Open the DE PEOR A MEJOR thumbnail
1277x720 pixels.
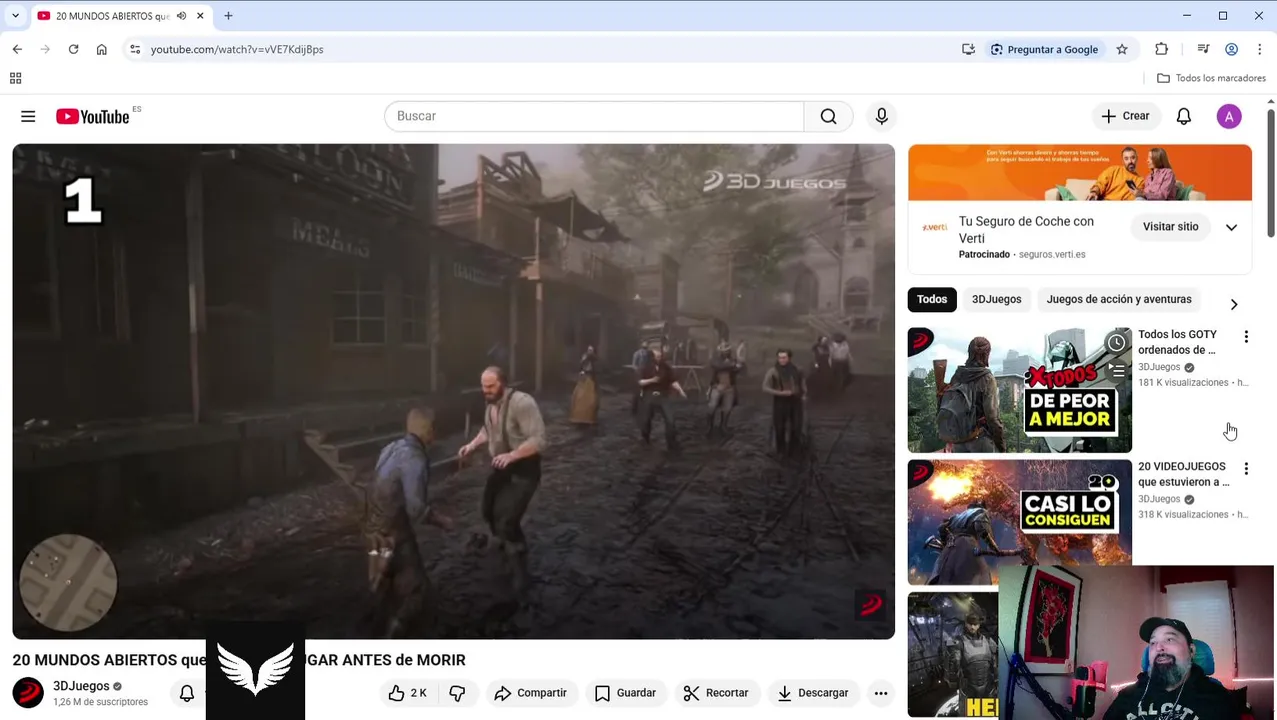coord(1019,390)
